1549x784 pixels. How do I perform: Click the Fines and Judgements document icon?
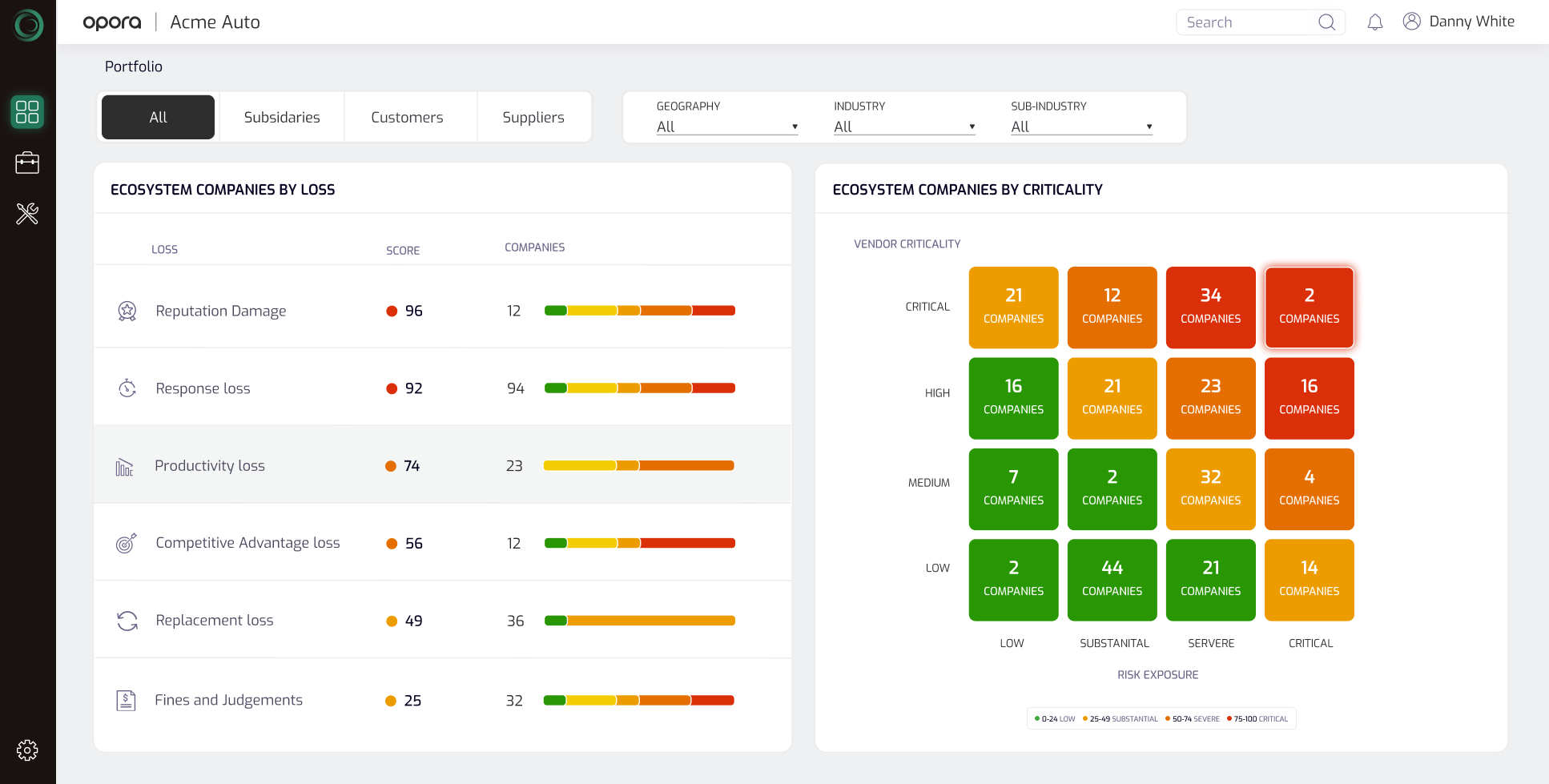point(126,701)
